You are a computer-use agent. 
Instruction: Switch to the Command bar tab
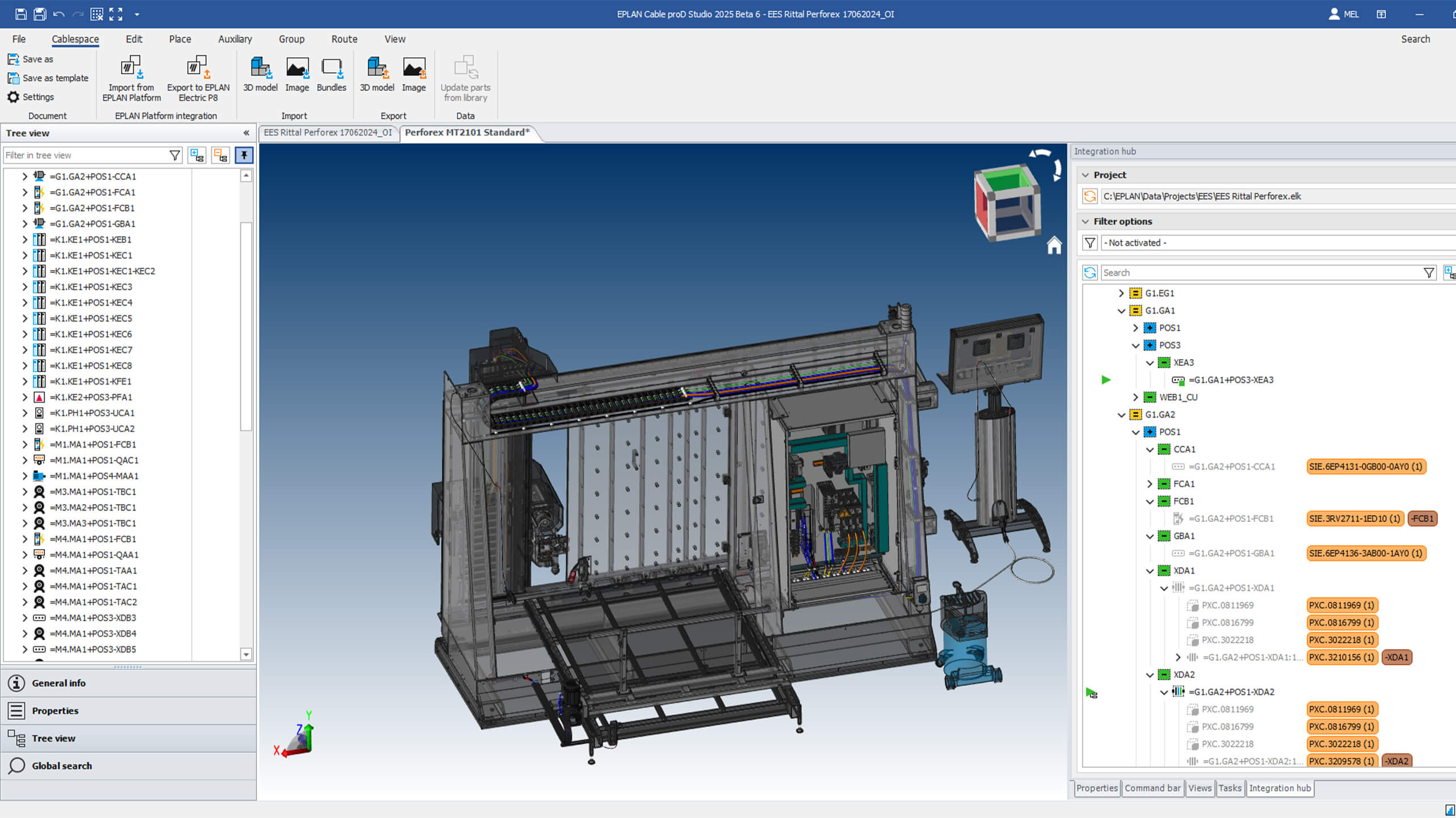(1152, 788)
